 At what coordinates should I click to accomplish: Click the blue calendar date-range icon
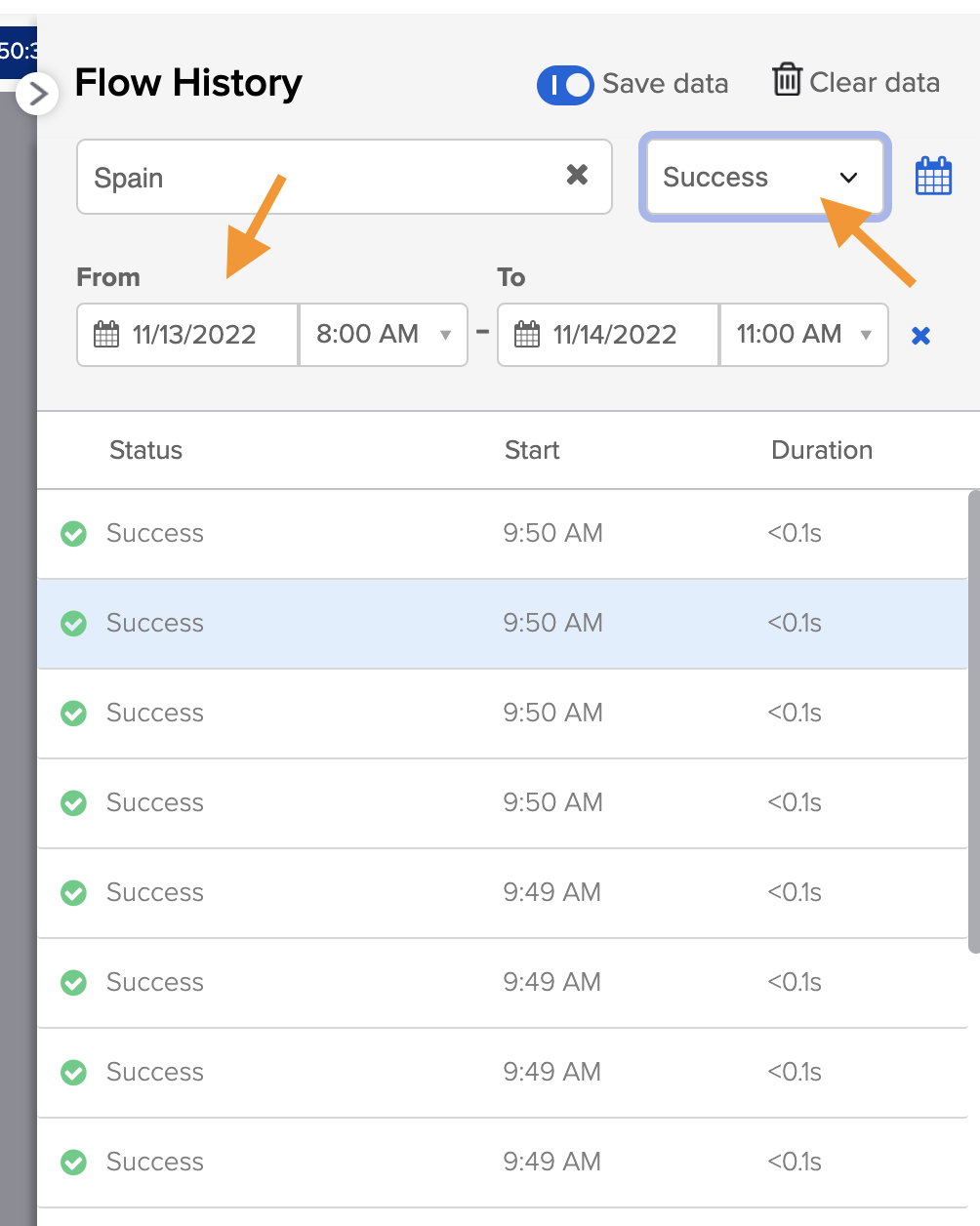(933, 177)
